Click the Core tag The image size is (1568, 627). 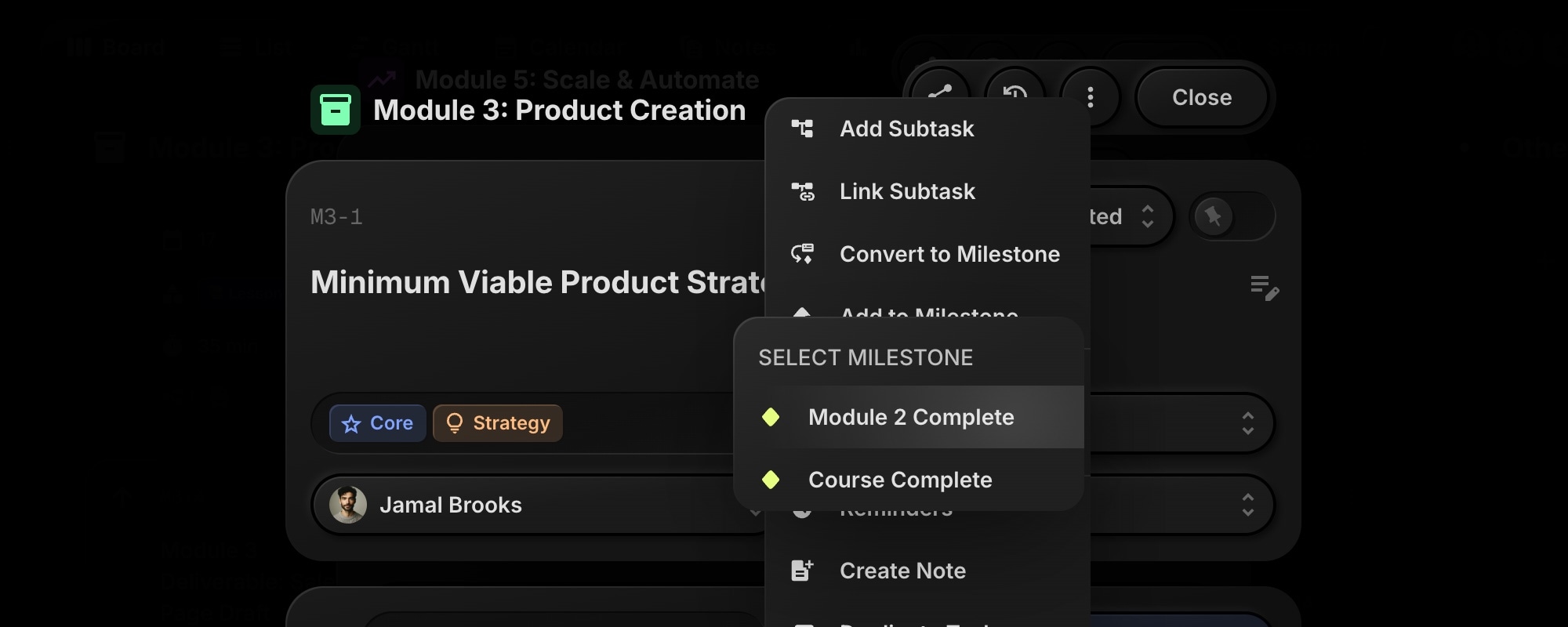click(x=378, y=423)
